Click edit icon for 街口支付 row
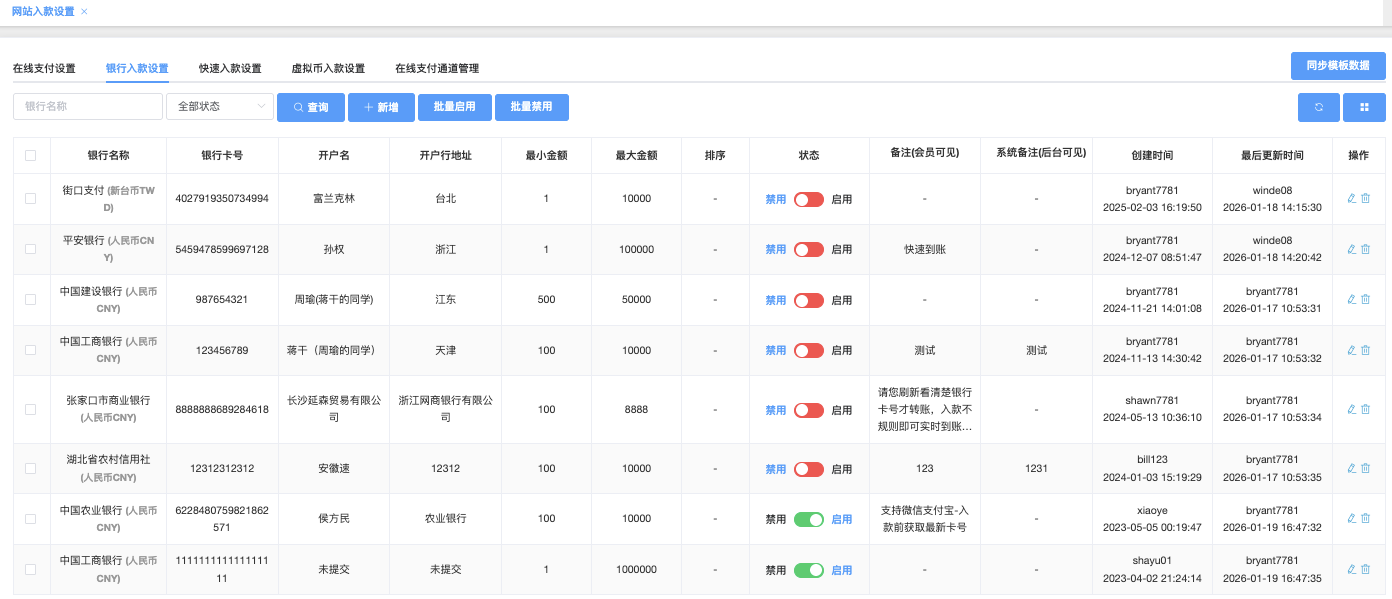 tap(1352, 199)
